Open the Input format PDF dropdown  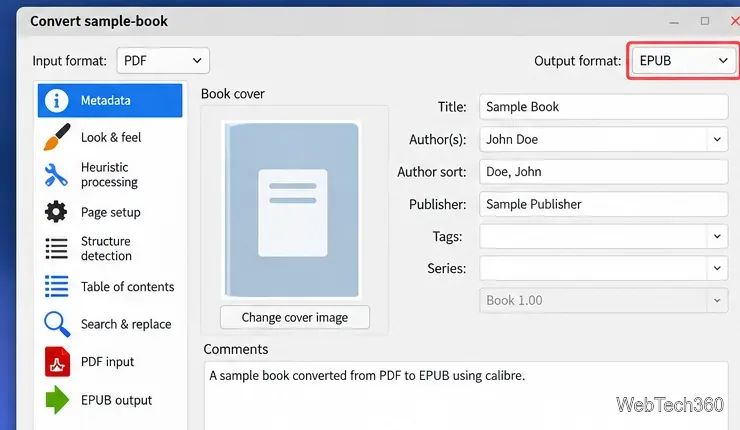pos(163,60)
